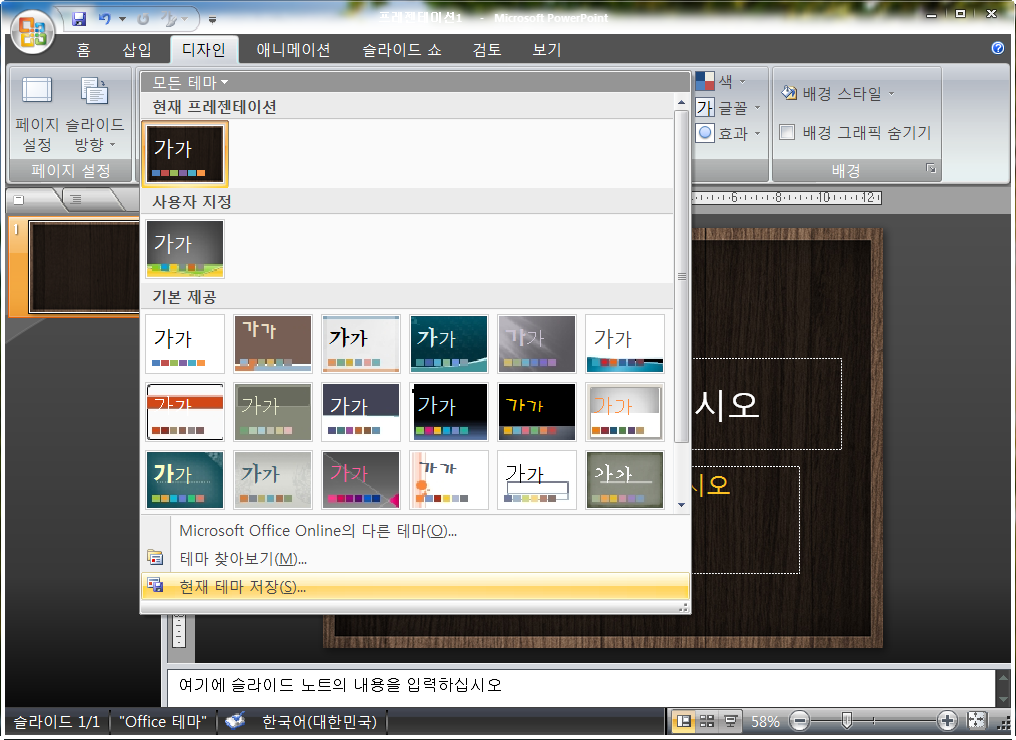Expand the 모든 테마 filter dropdown
This screenshot has height=740, width=1016.
[x=190, y=82]
